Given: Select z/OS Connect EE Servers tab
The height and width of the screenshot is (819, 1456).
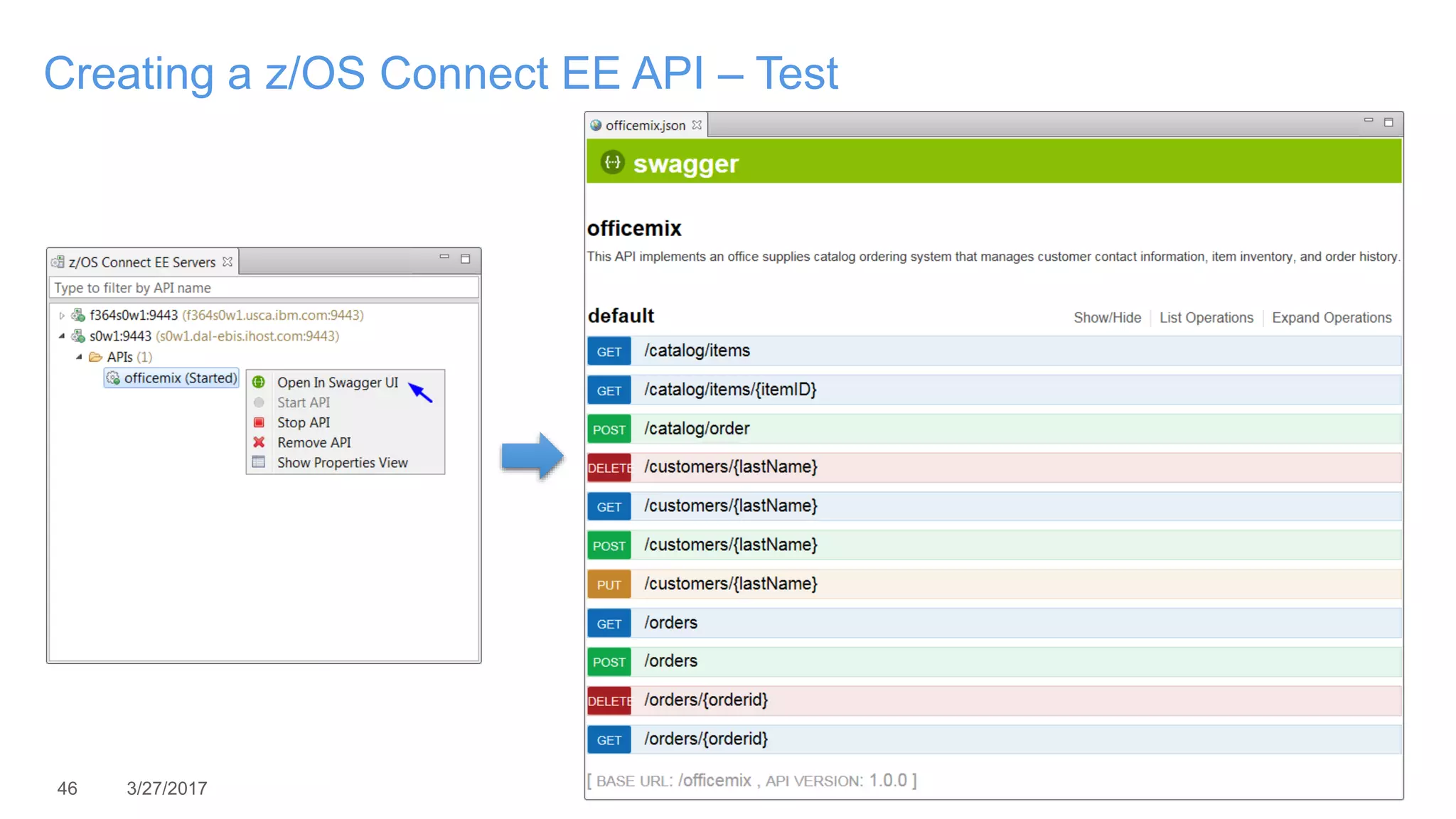Looking at the screenshot, I should 142,262.
